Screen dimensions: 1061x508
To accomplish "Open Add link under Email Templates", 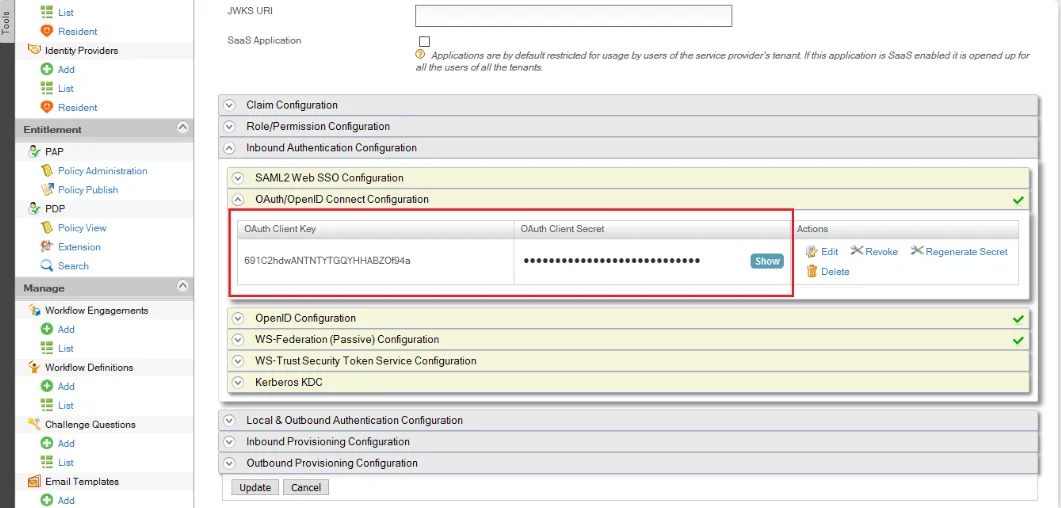I will click(66, 501).
